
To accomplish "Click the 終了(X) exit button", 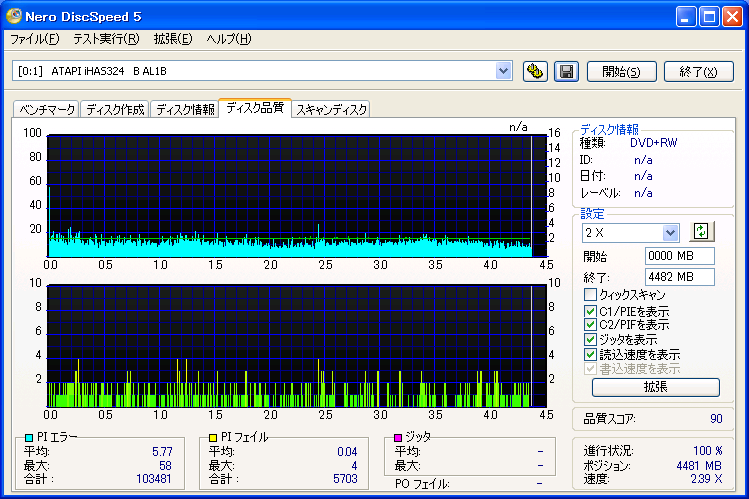I will click(x=699, y=72).
